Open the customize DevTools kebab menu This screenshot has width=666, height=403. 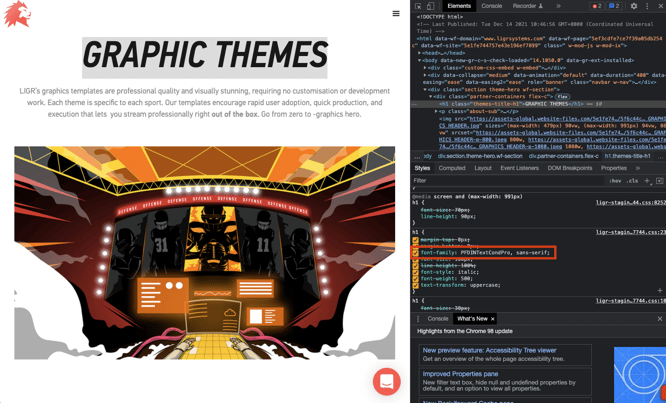[647, 6]
